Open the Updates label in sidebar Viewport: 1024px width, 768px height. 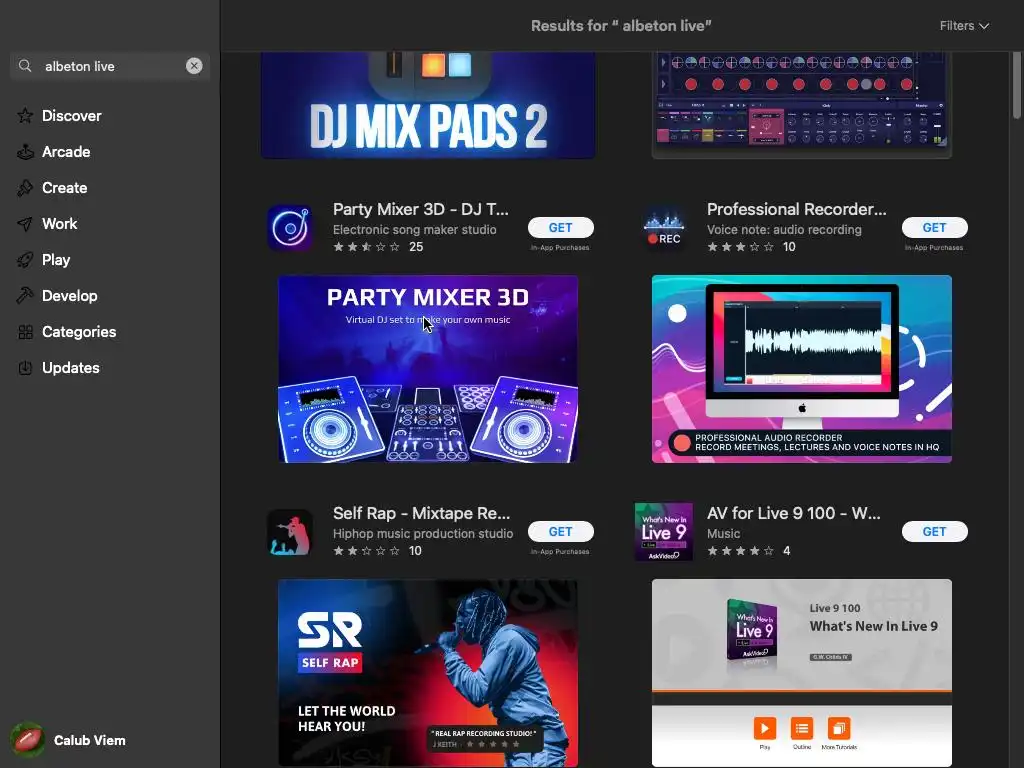(x=71, y=368)
